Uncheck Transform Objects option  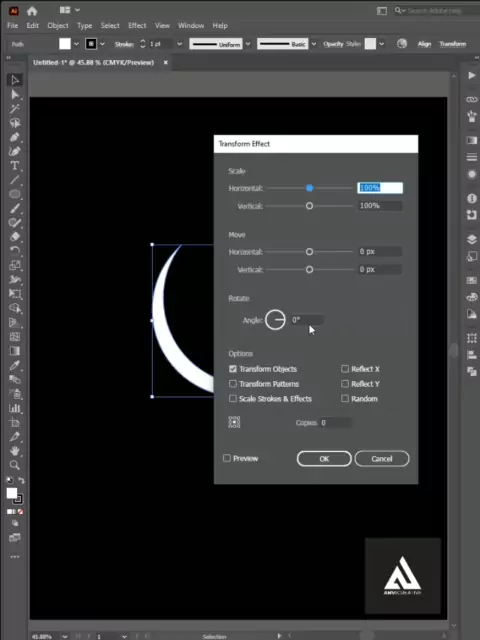pos(233,369)
